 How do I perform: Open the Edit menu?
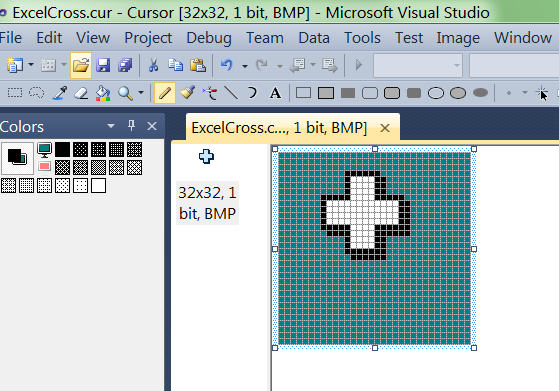[49, 38]
